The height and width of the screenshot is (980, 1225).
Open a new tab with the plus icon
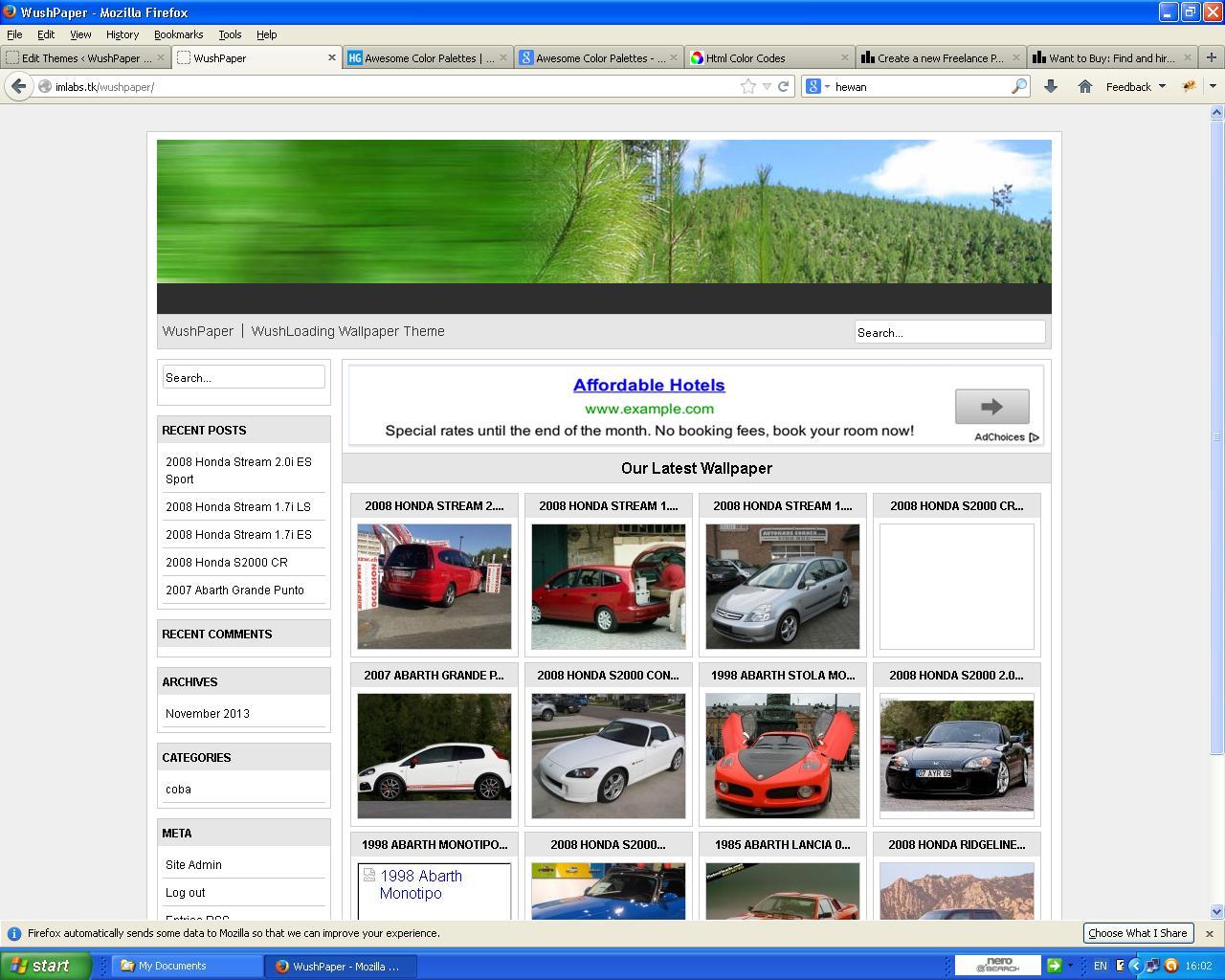(x=1212, y=57)
